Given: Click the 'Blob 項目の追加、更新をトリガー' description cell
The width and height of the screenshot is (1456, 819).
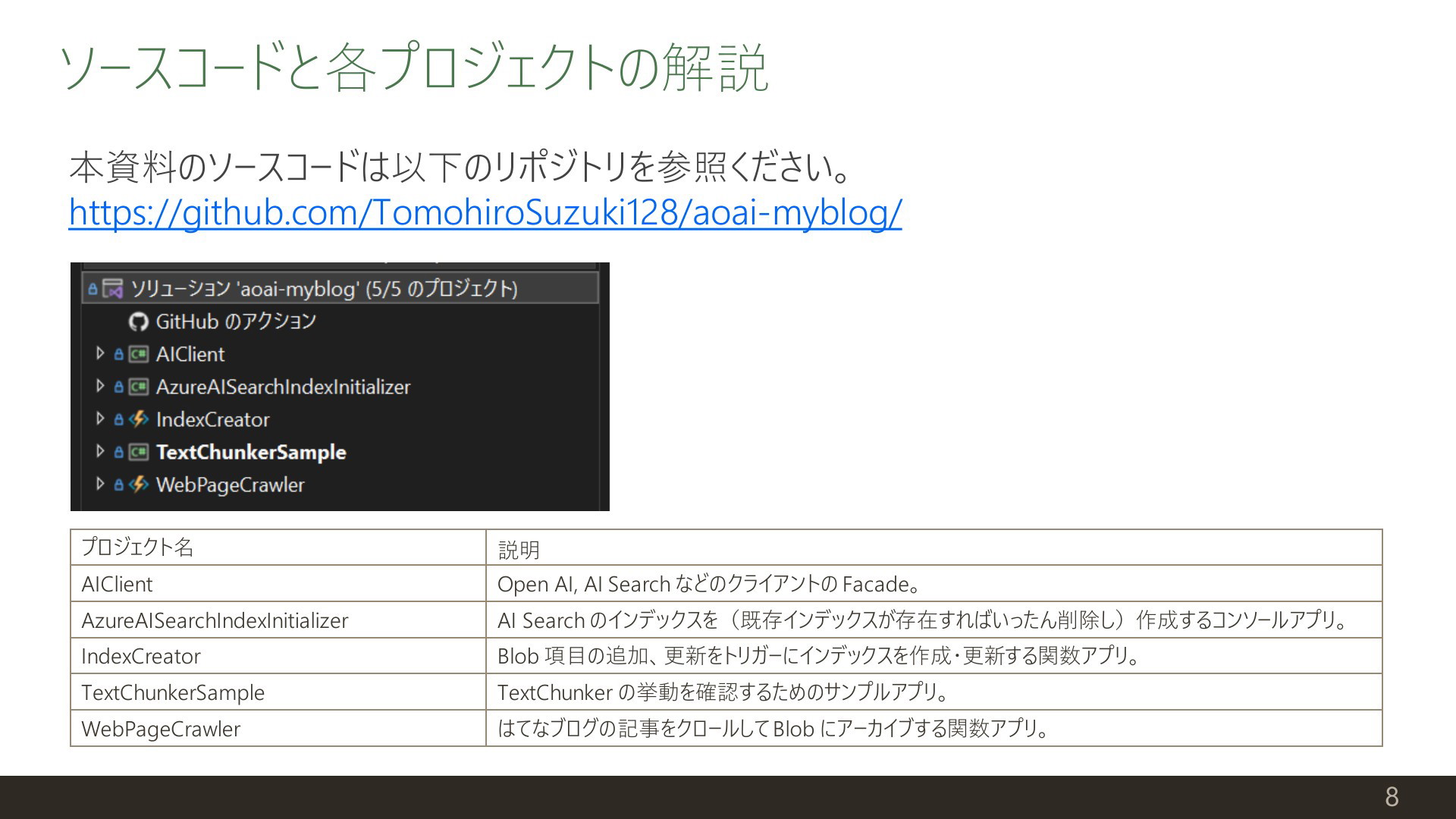Looking at the screenshot, I should click(934, 655).
